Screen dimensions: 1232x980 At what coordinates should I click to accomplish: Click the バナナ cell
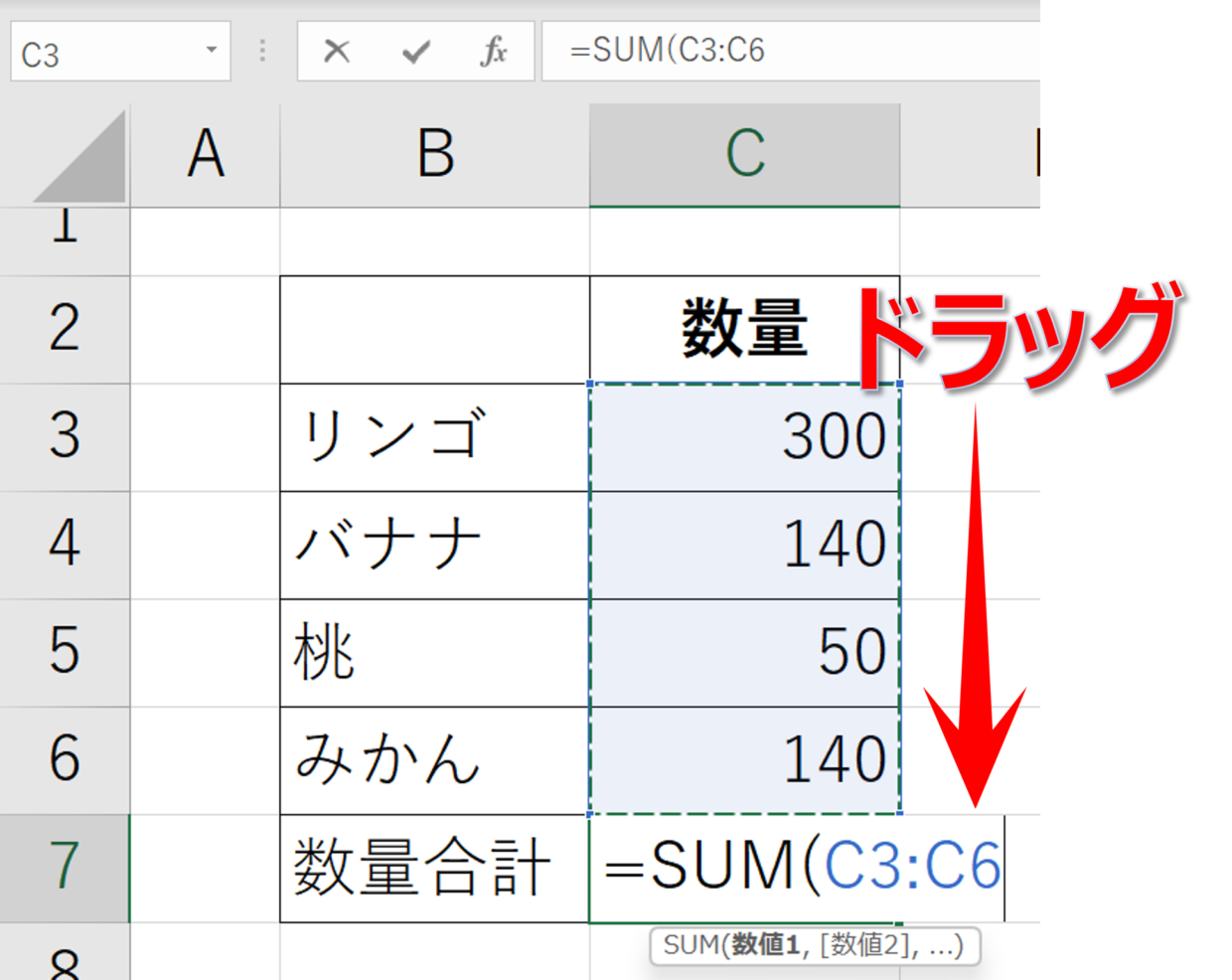[435, 545]
